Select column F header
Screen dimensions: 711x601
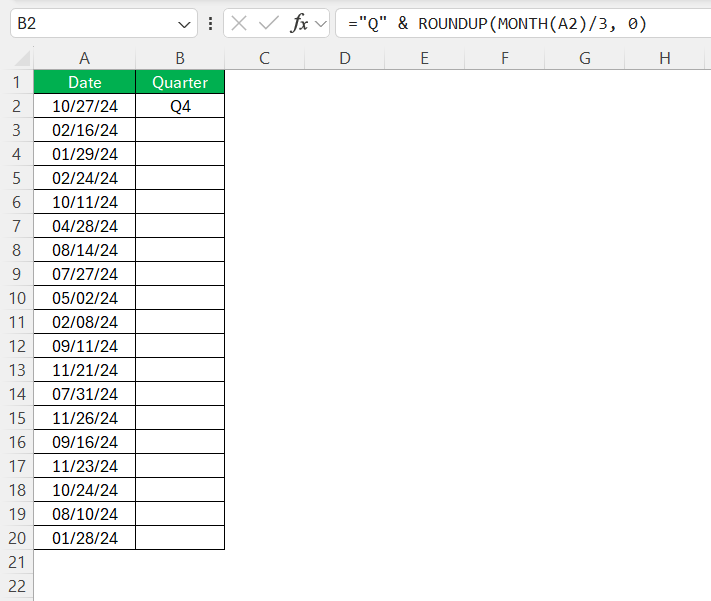[x=505, y=58]
